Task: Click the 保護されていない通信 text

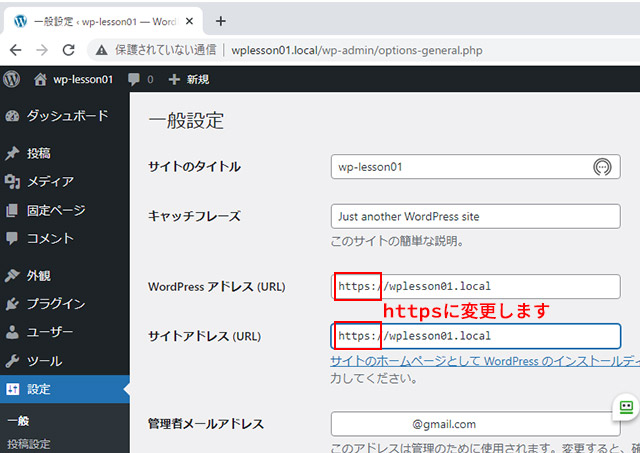Action: pos(166,50)
